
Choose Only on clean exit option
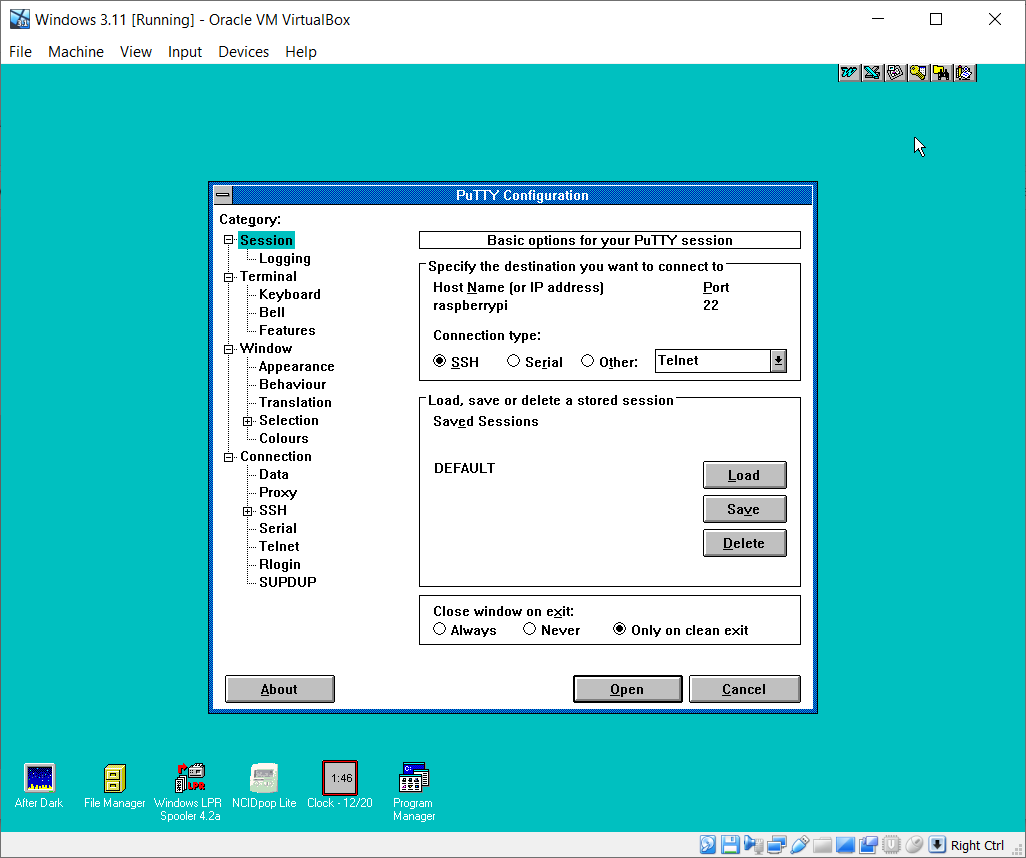coord(620,629)
